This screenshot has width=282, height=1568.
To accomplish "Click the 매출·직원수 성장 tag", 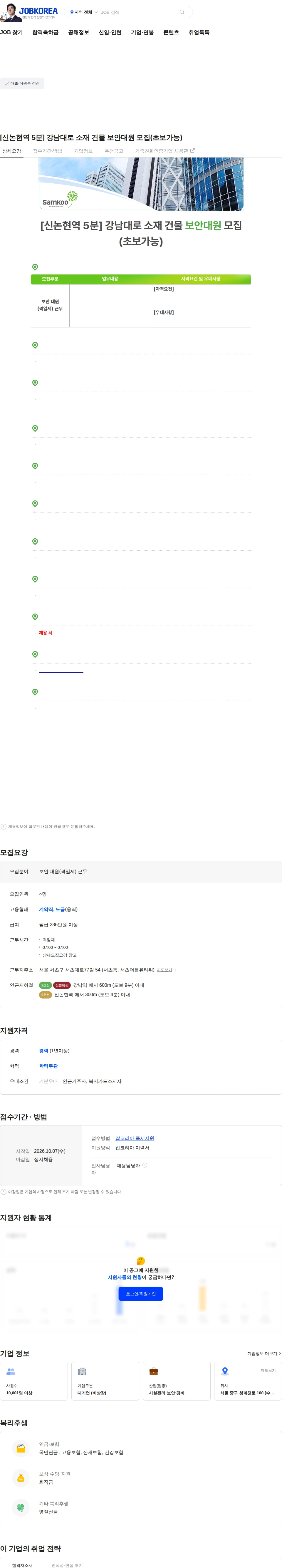I will click(x=22, y=83).
